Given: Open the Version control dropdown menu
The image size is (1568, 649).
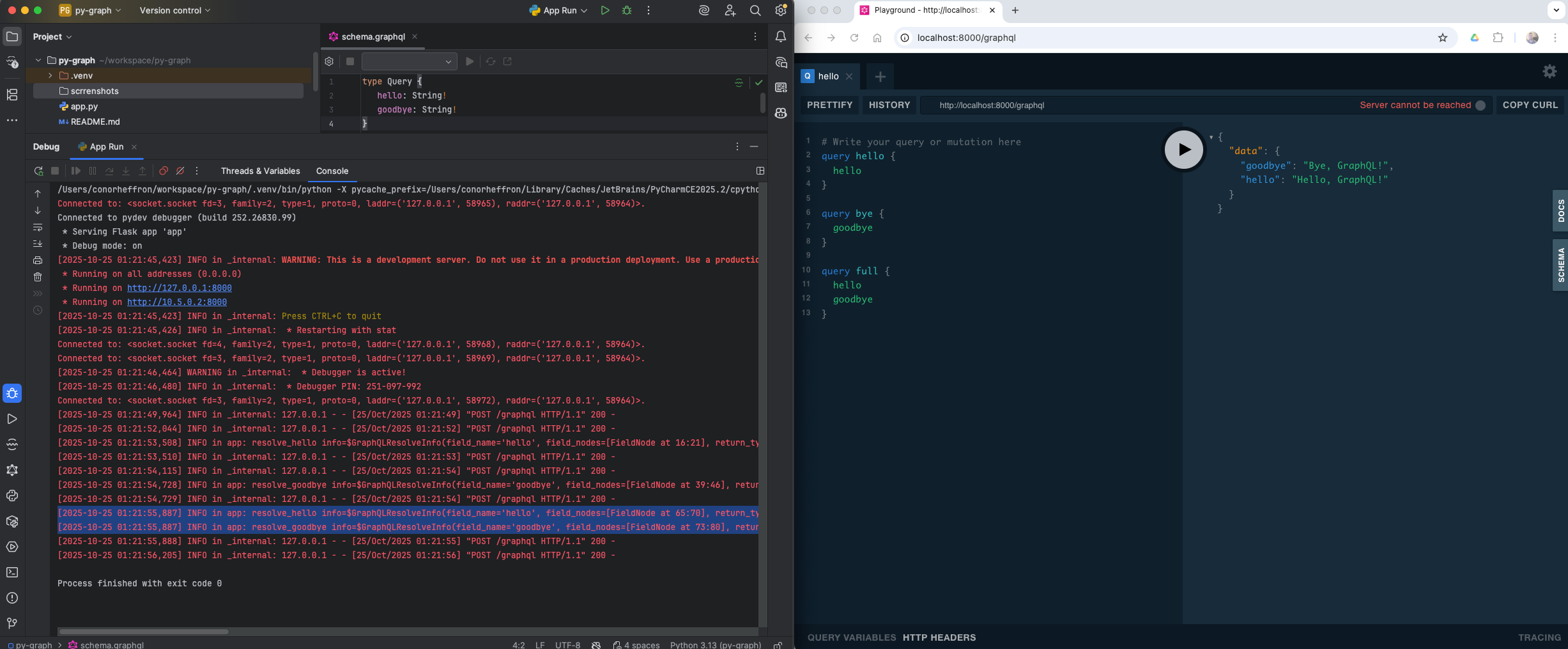Looking at the screenshot, I should pos(174,10).
